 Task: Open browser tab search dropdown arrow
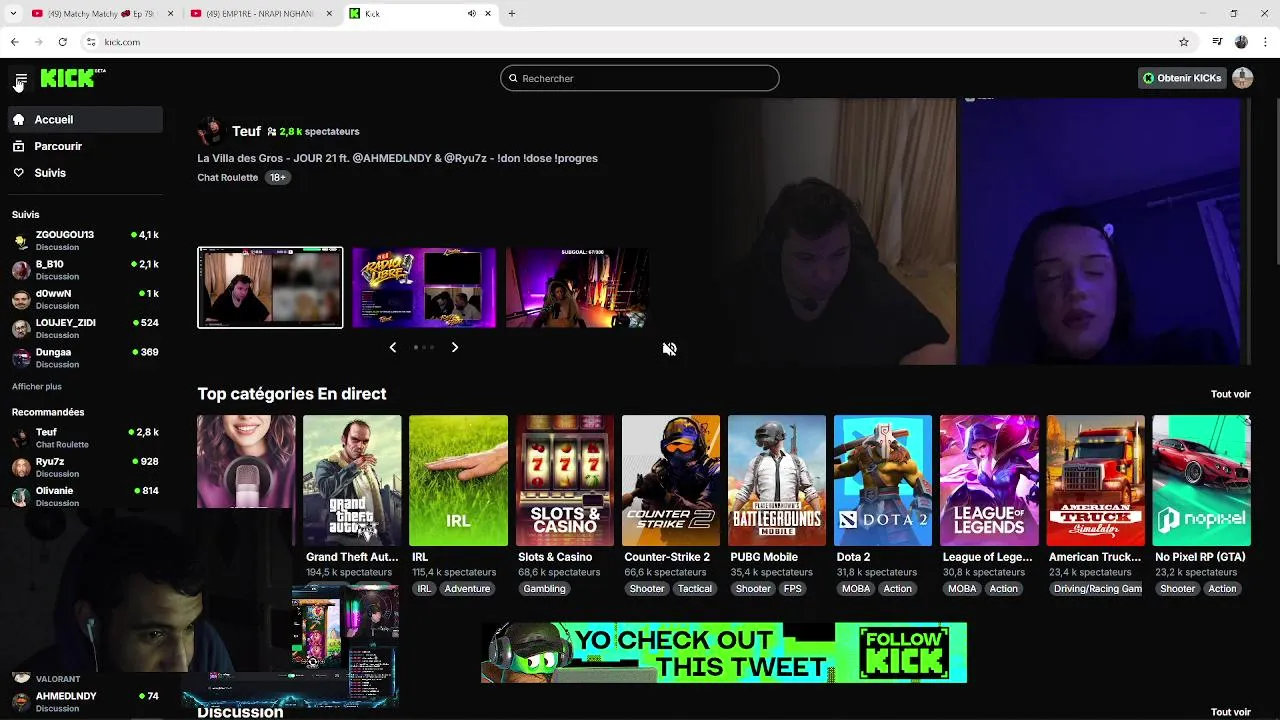click(13, 14)
